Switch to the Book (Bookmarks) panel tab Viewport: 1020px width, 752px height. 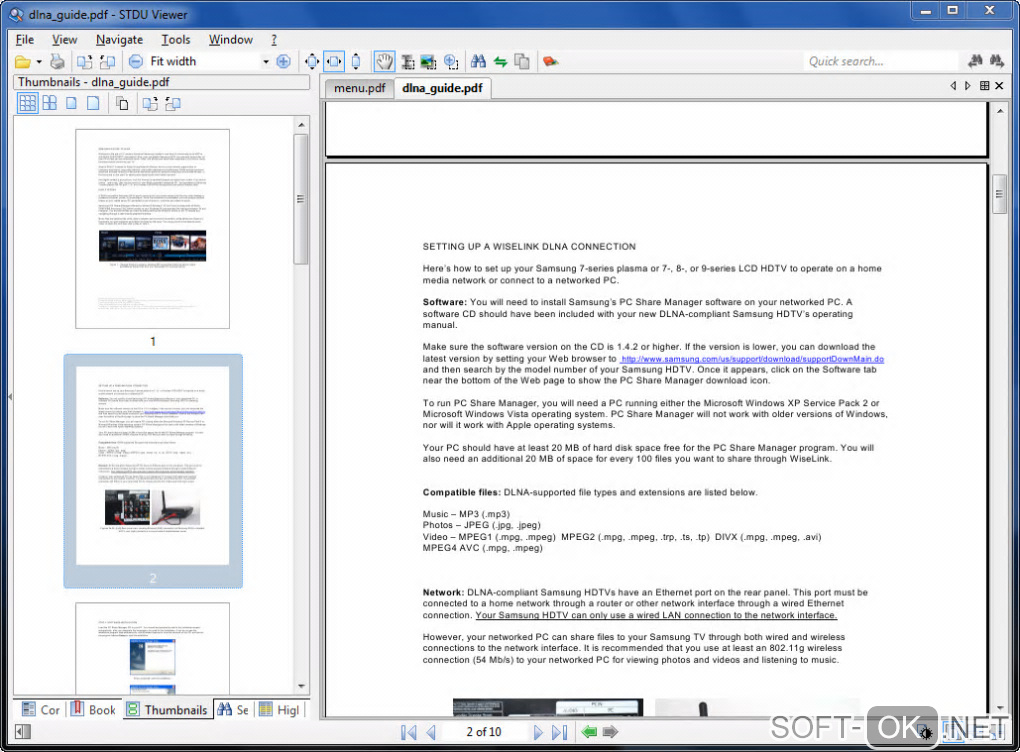(94, 710)
